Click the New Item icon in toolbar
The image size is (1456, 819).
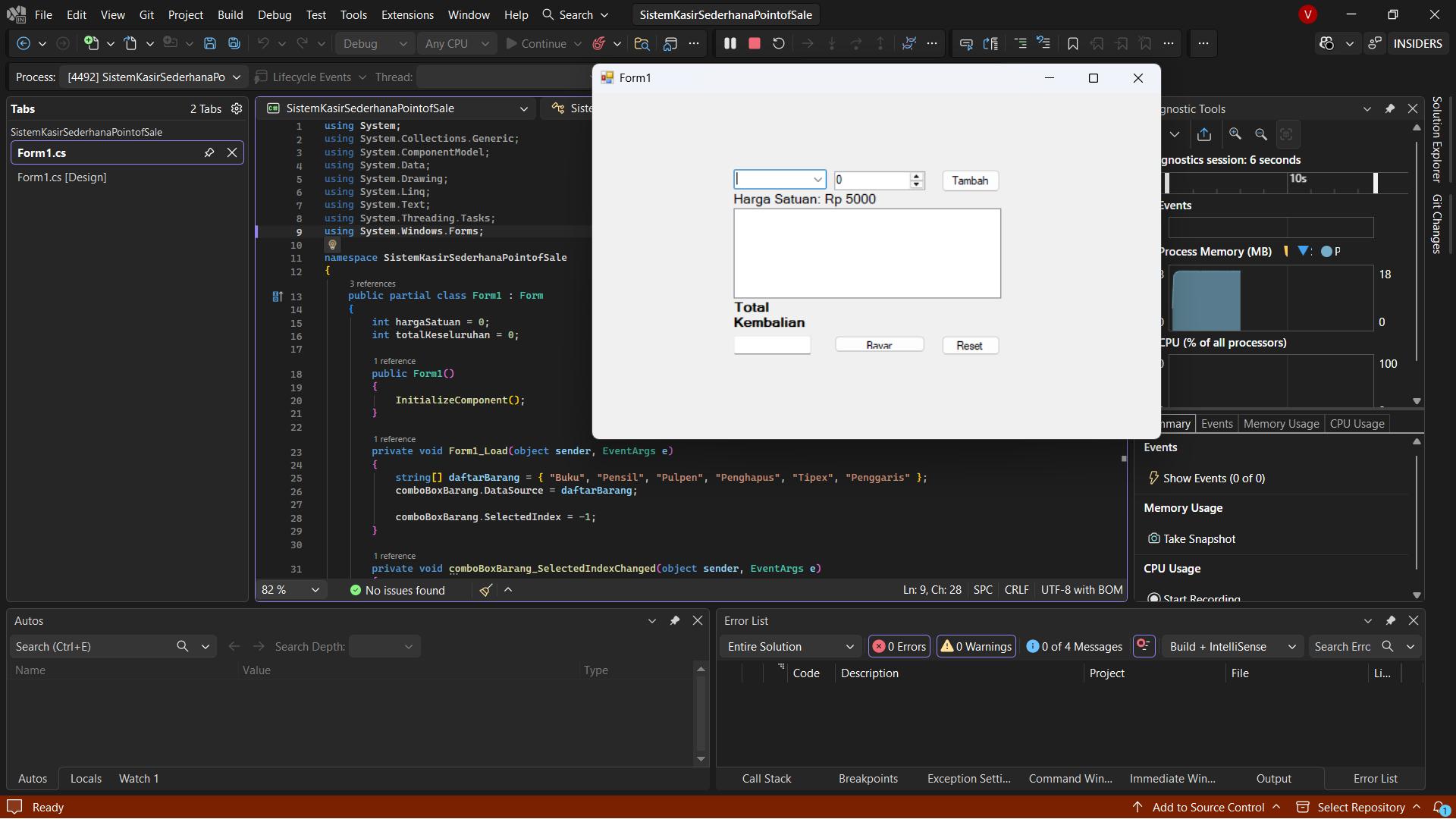point(91,44)
